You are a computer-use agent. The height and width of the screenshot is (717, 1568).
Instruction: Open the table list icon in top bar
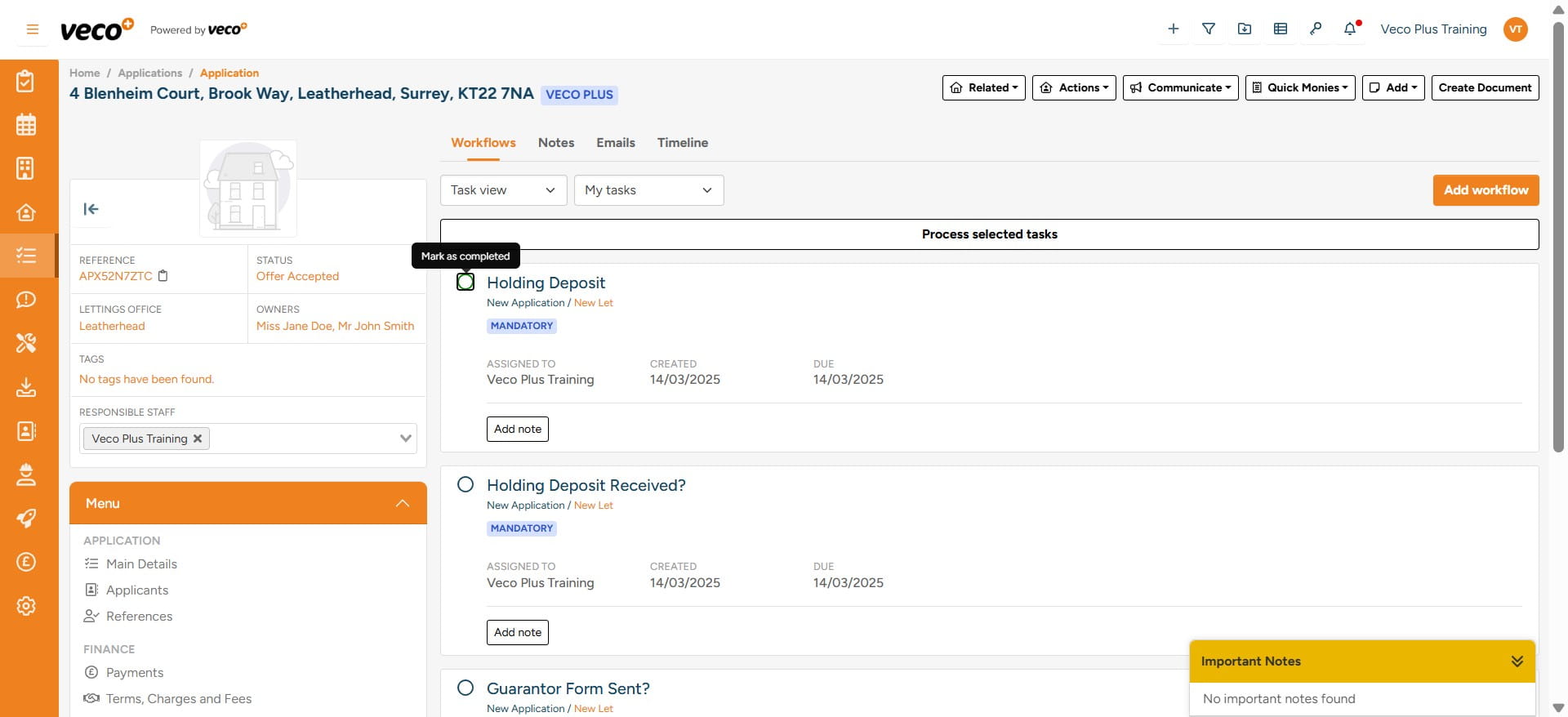[x=1281, y=29]
